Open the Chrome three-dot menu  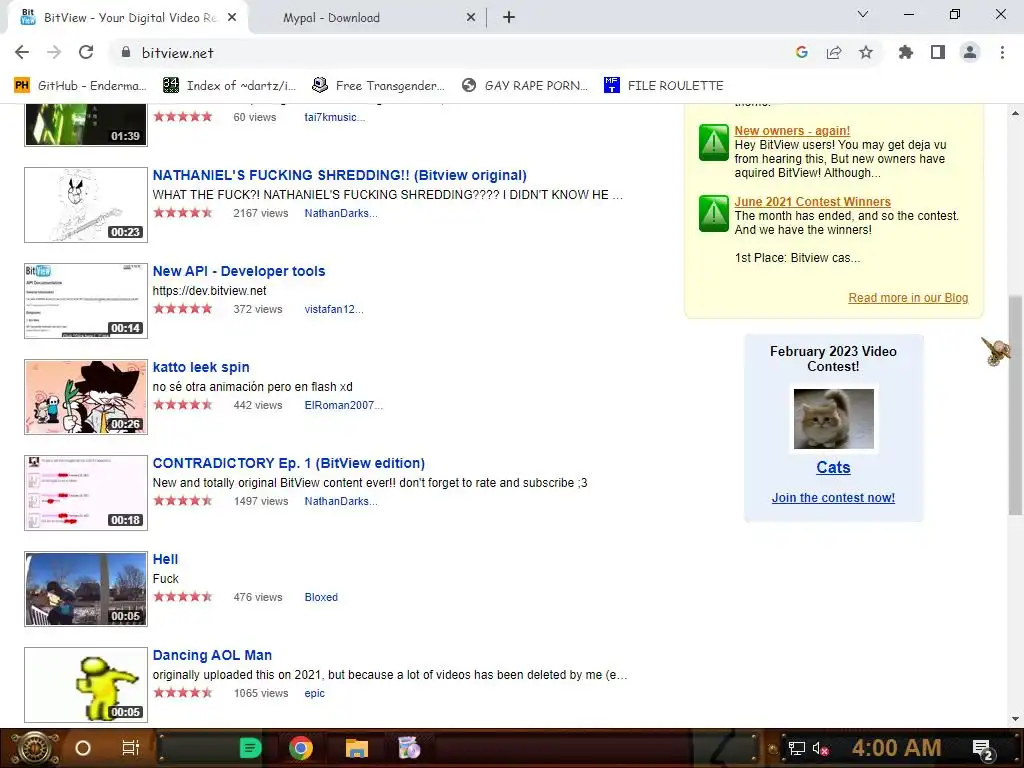click(1002, 53)
